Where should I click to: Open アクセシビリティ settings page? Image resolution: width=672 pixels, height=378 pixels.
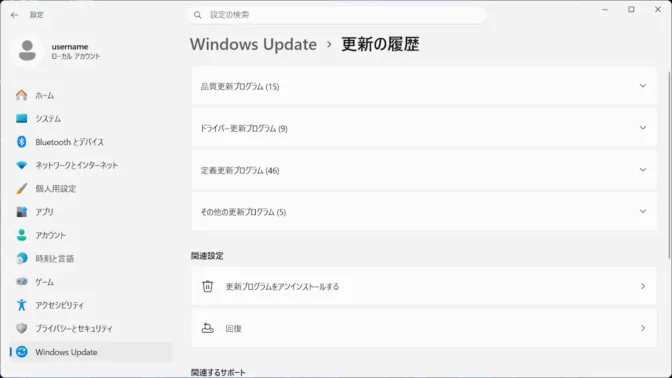click(x=91, y=305)
